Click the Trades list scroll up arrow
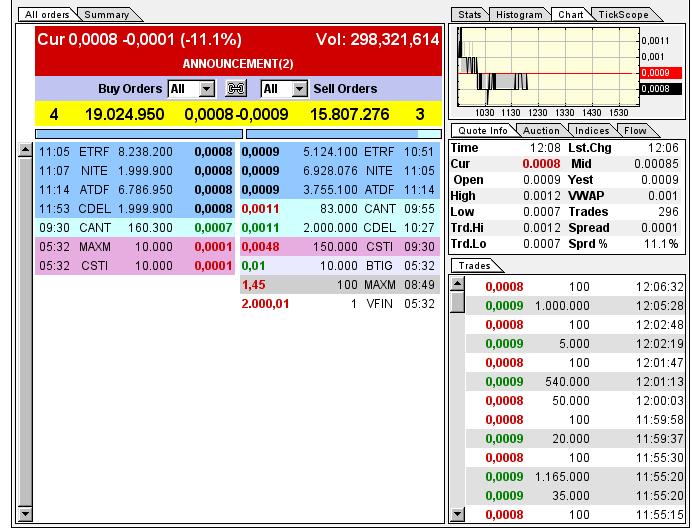Viewport: 692px width, 530px height. pos(458,284)
